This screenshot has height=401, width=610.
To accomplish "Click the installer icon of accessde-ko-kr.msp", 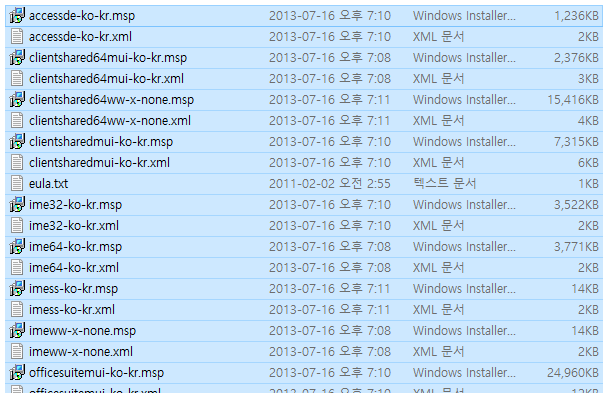I will pos(17,16).
